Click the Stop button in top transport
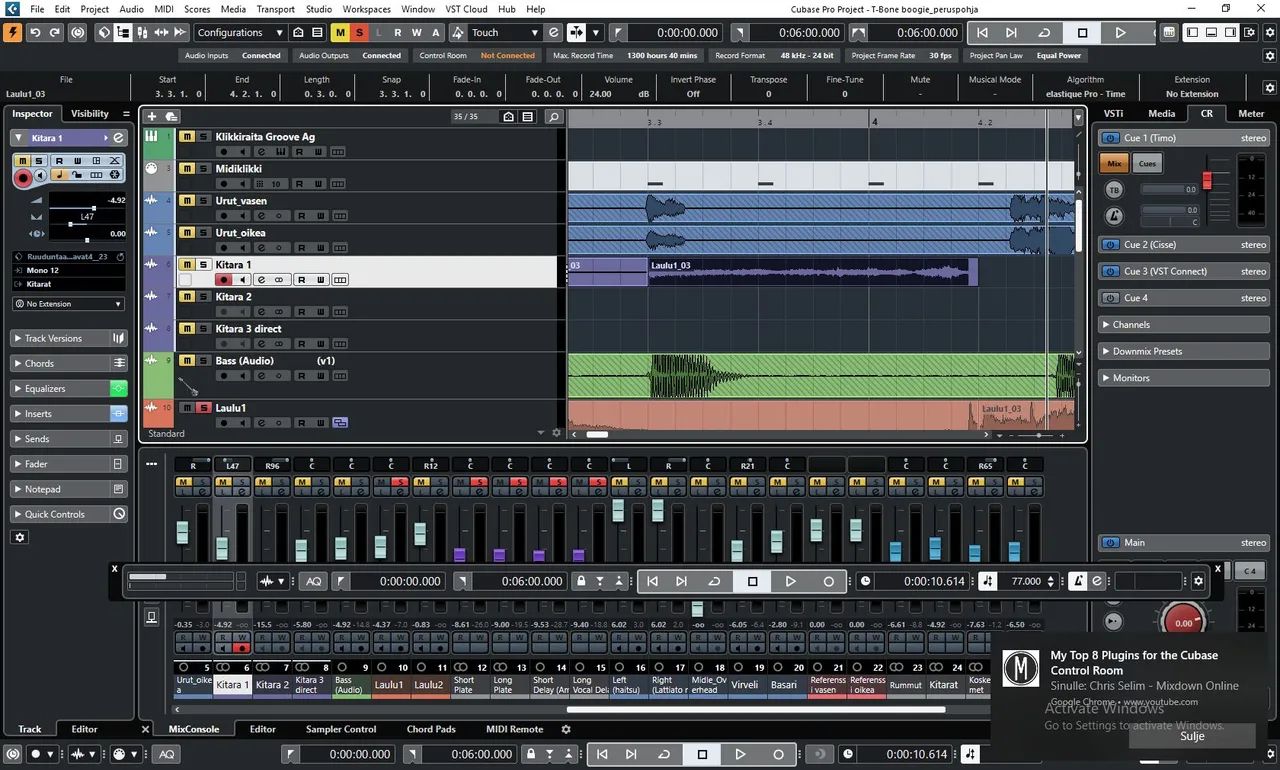This screenshot has height=770, width=1280. point(1082,33)
